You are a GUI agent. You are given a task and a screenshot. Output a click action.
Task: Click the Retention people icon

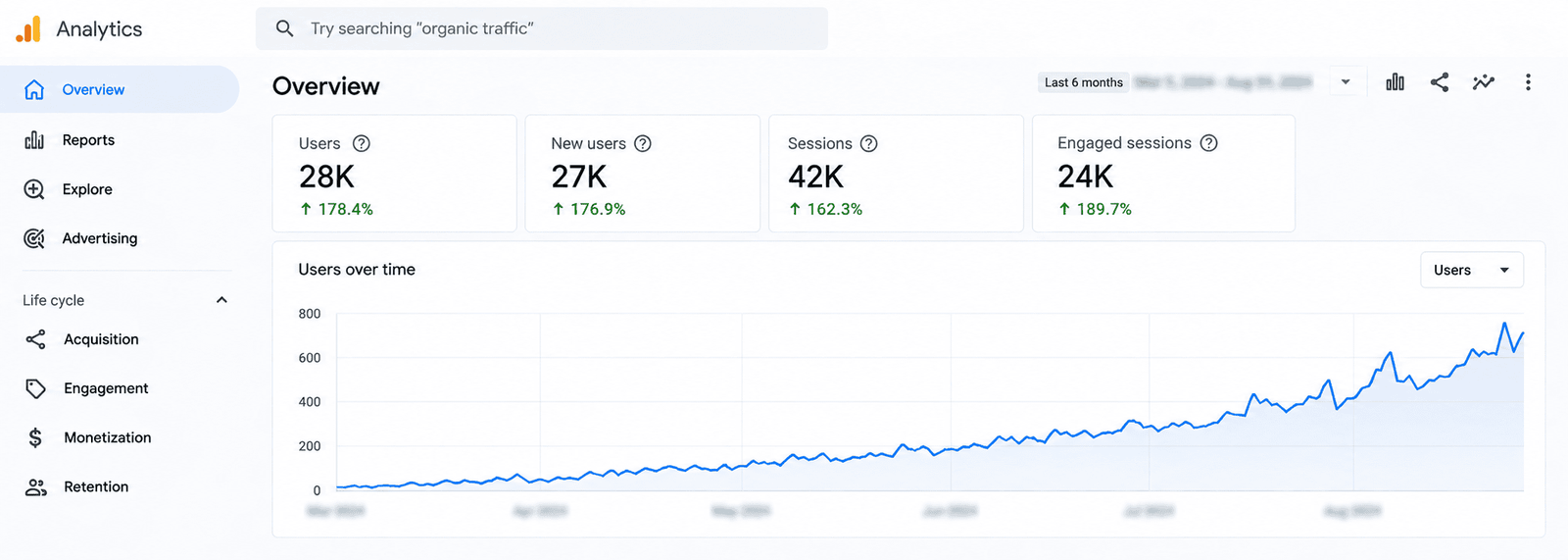pyautogui.click(x=35, y=487)
